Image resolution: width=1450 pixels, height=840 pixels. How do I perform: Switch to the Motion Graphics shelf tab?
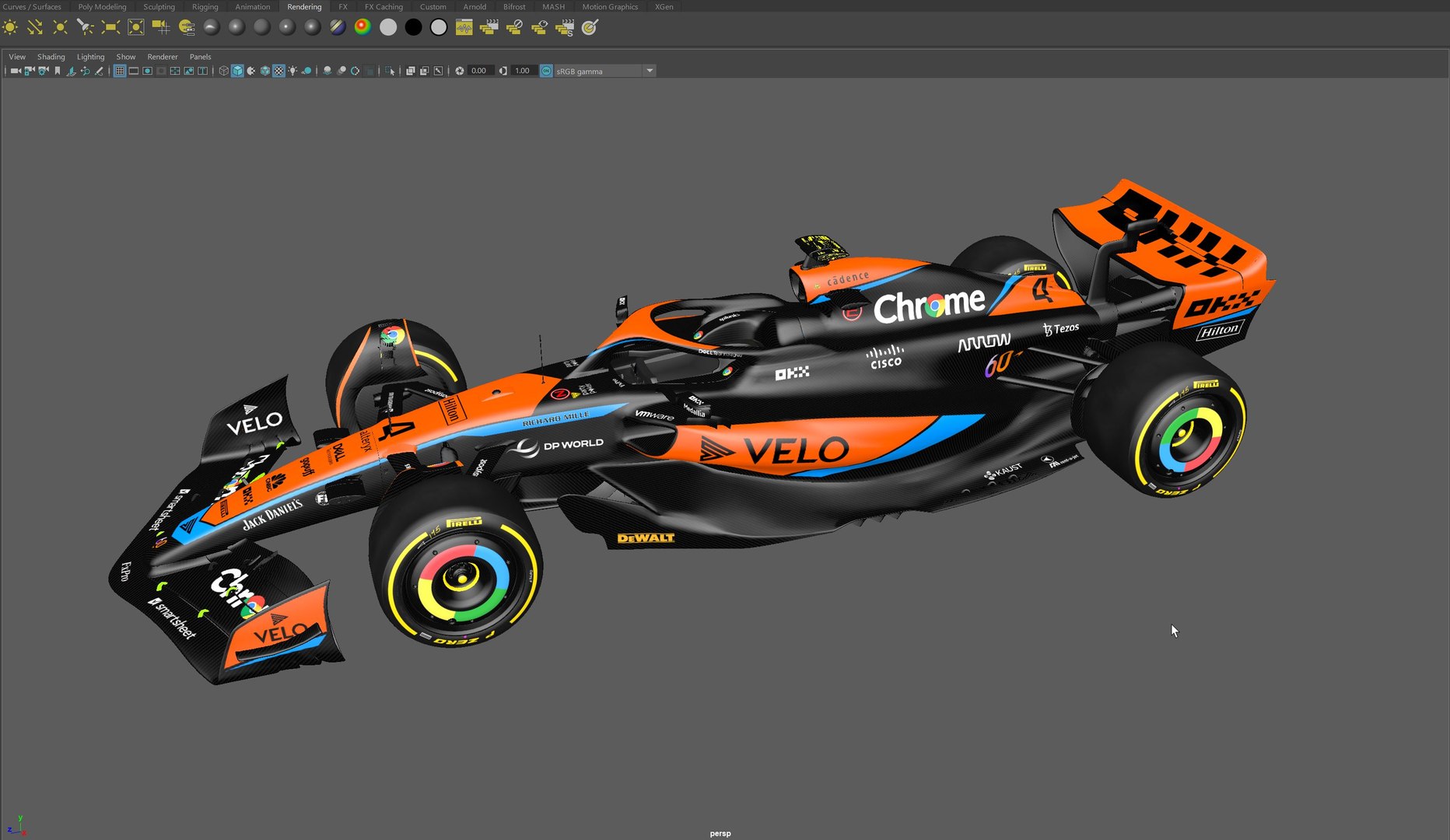click(610, 6)
